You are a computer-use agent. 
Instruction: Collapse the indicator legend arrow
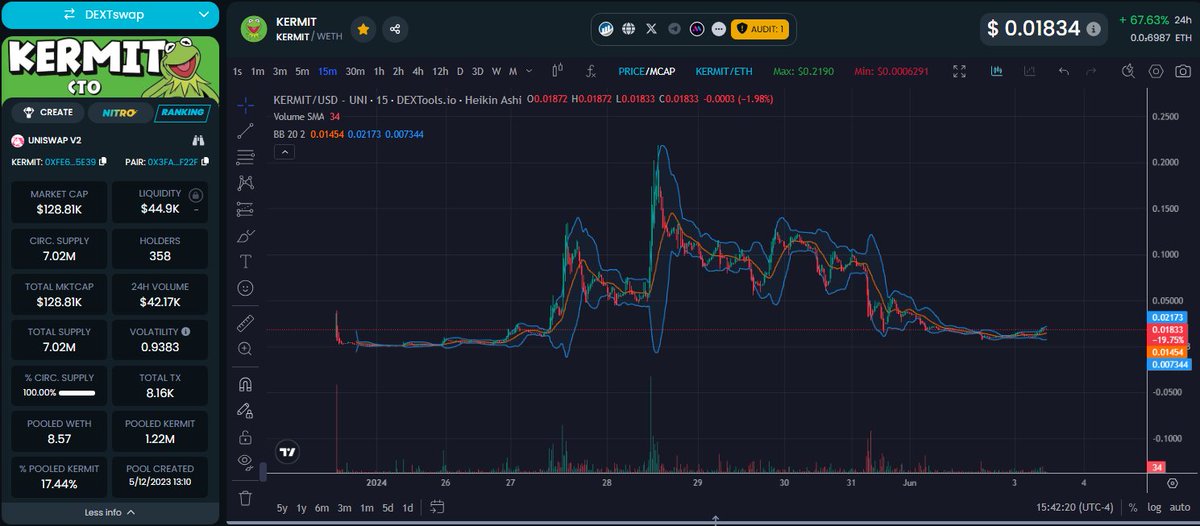pyautogui.click(x=282, y=151)
